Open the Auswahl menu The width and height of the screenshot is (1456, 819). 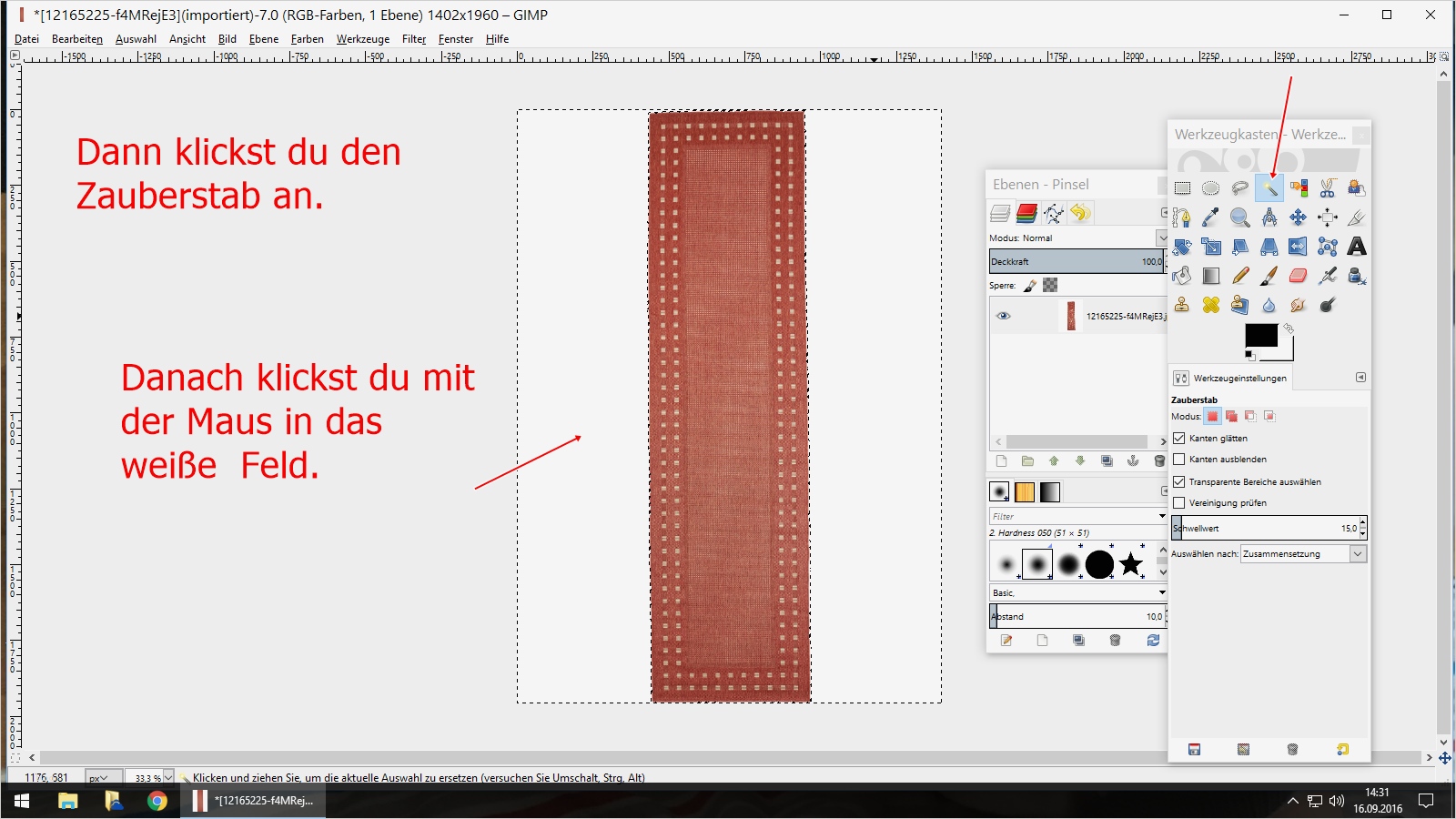pos(136,39)
